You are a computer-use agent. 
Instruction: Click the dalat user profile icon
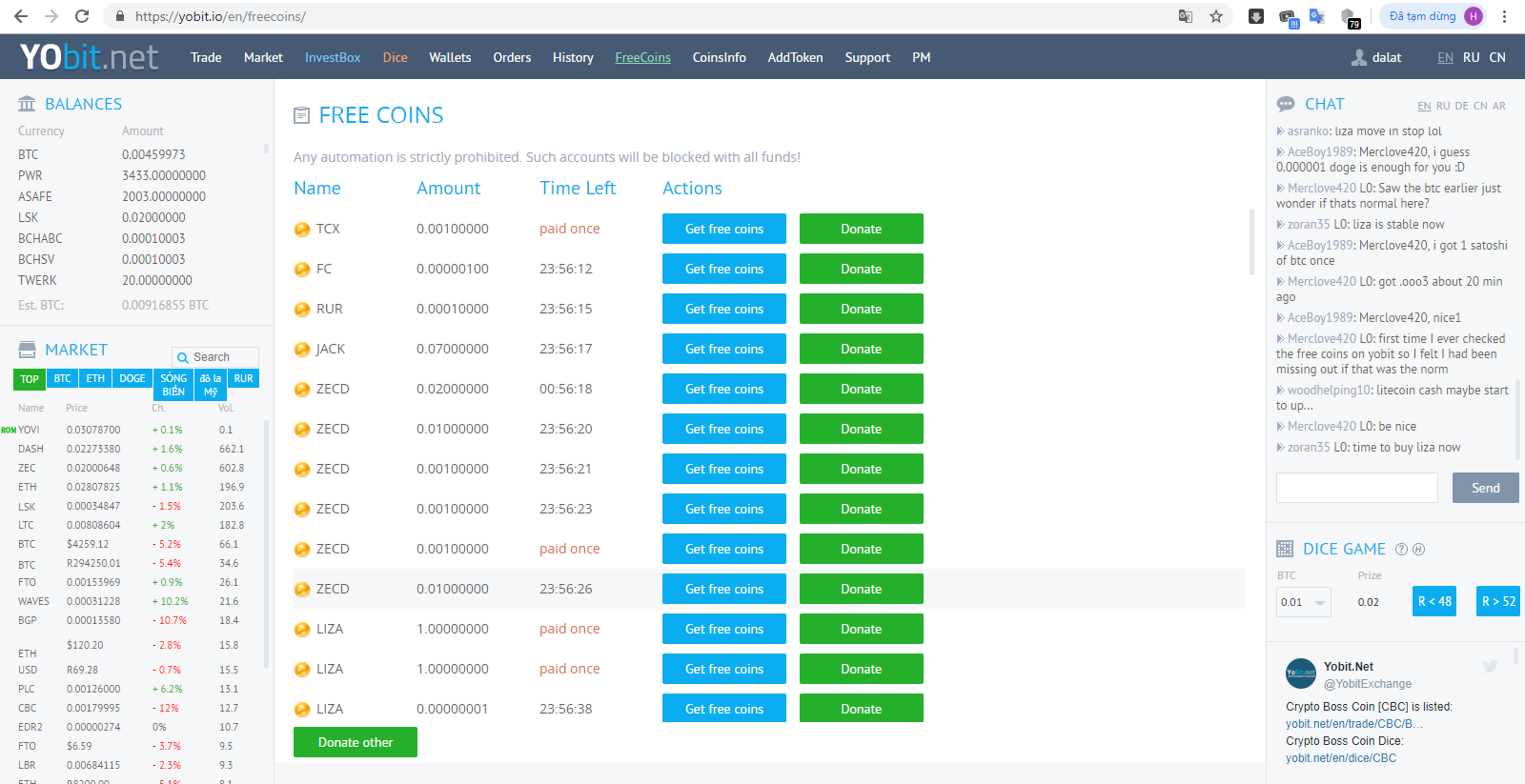coord(1359,57)
